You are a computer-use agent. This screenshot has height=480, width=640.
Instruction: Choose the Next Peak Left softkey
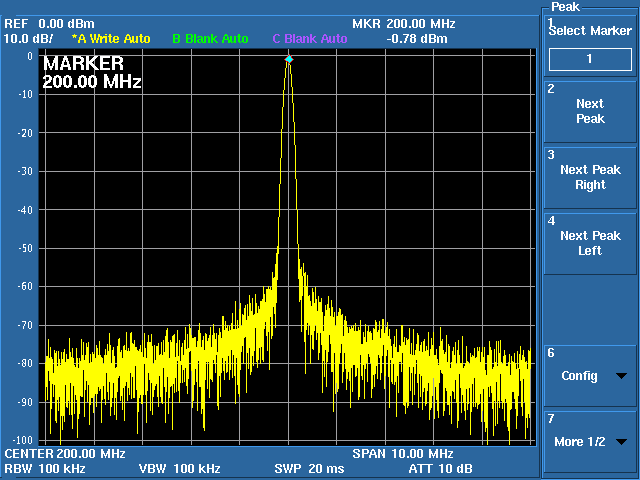coord(590,243)
